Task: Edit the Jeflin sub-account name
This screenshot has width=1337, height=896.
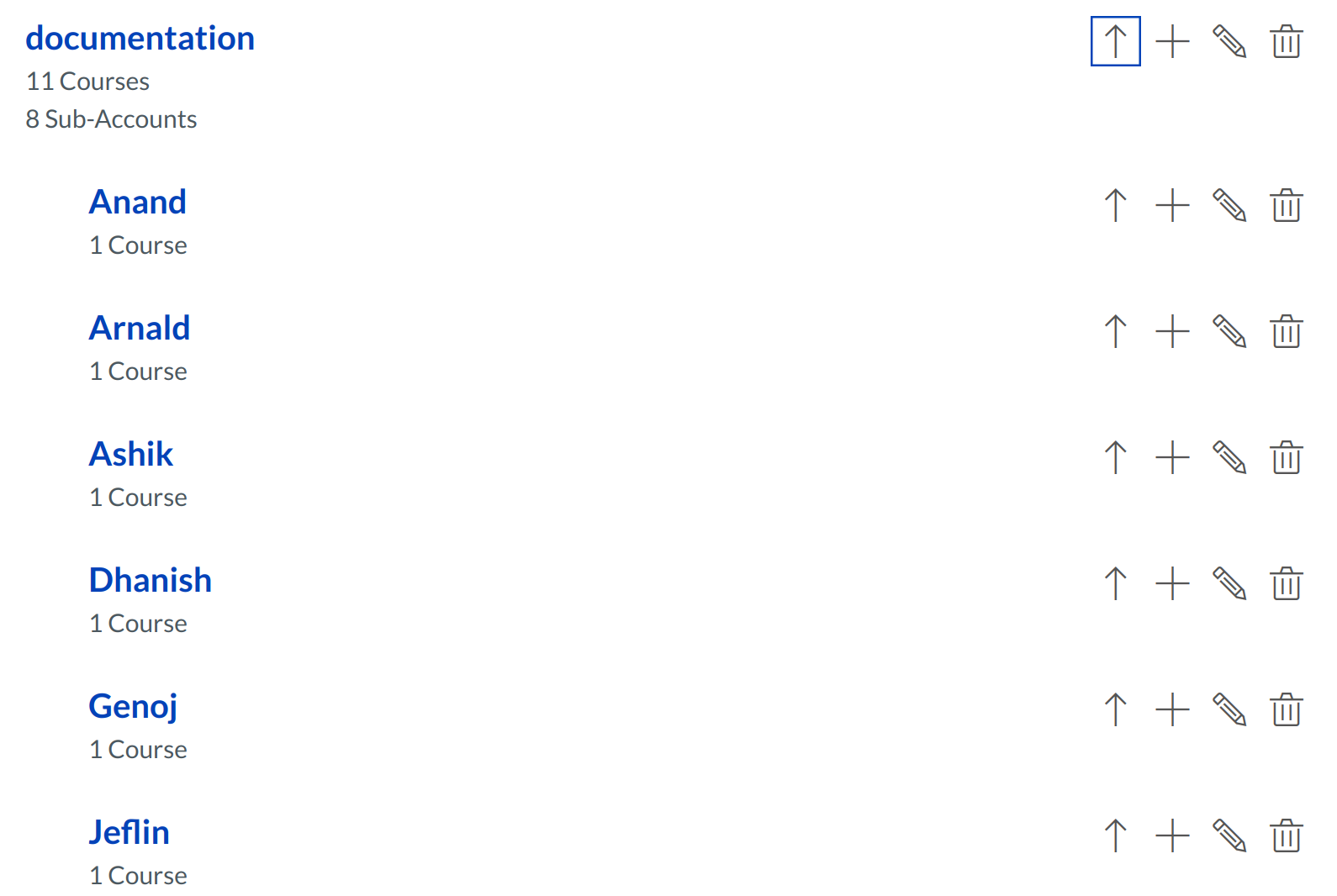Action: pos(1229,835)
